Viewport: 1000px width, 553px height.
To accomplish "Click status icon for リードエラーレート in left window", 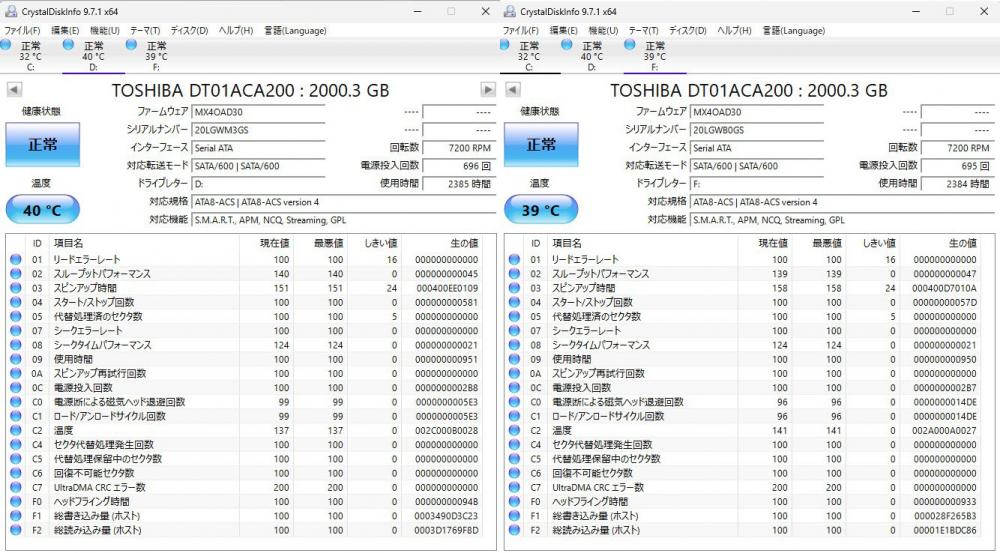I will [16, 260].
